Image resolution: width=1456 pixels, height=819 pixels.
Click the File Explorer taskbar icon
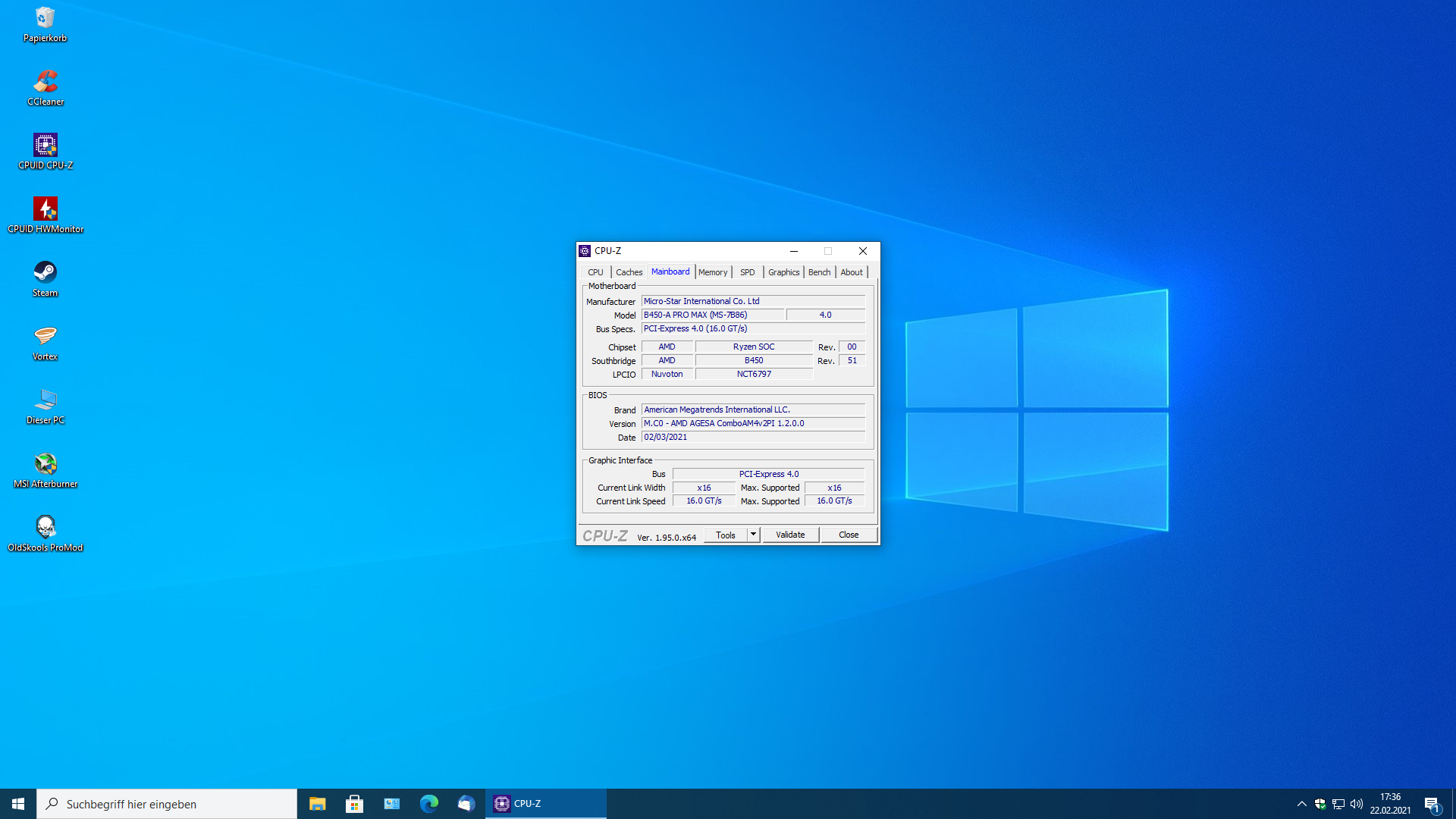tap(317, 804)
